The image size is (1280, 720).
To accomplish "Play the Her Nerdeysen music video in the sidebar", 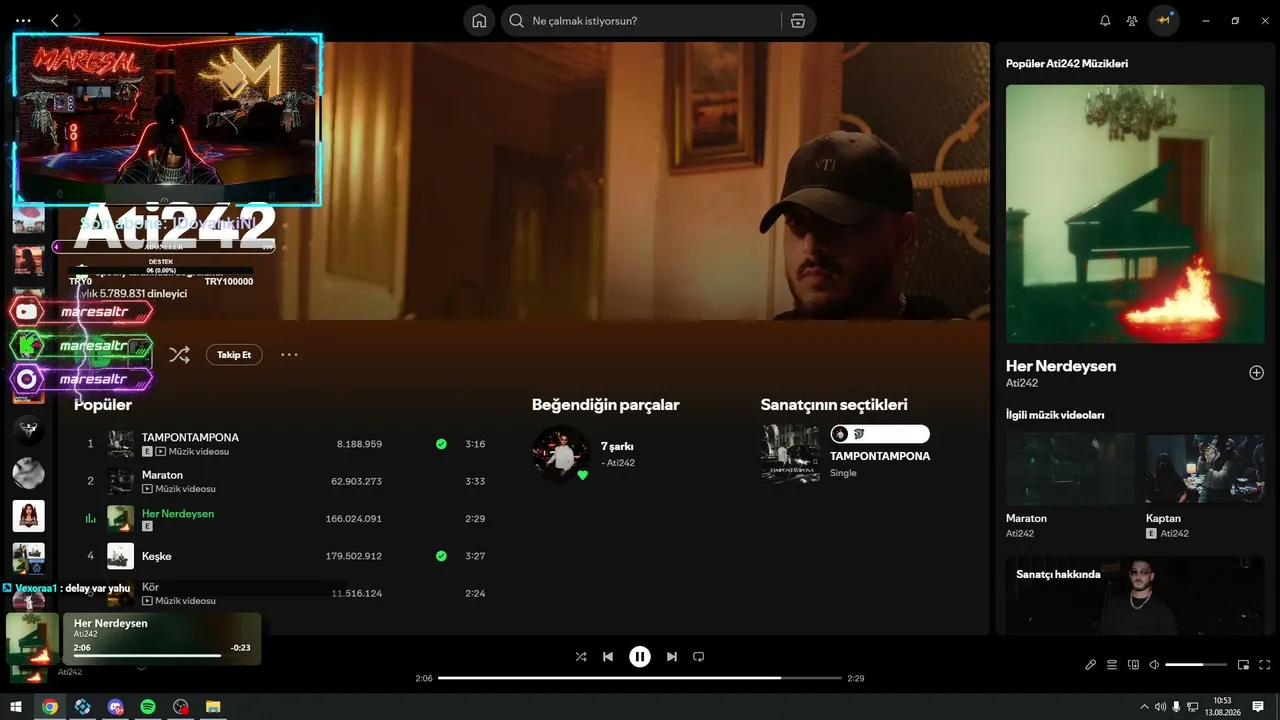I will tap(1135, 214).
